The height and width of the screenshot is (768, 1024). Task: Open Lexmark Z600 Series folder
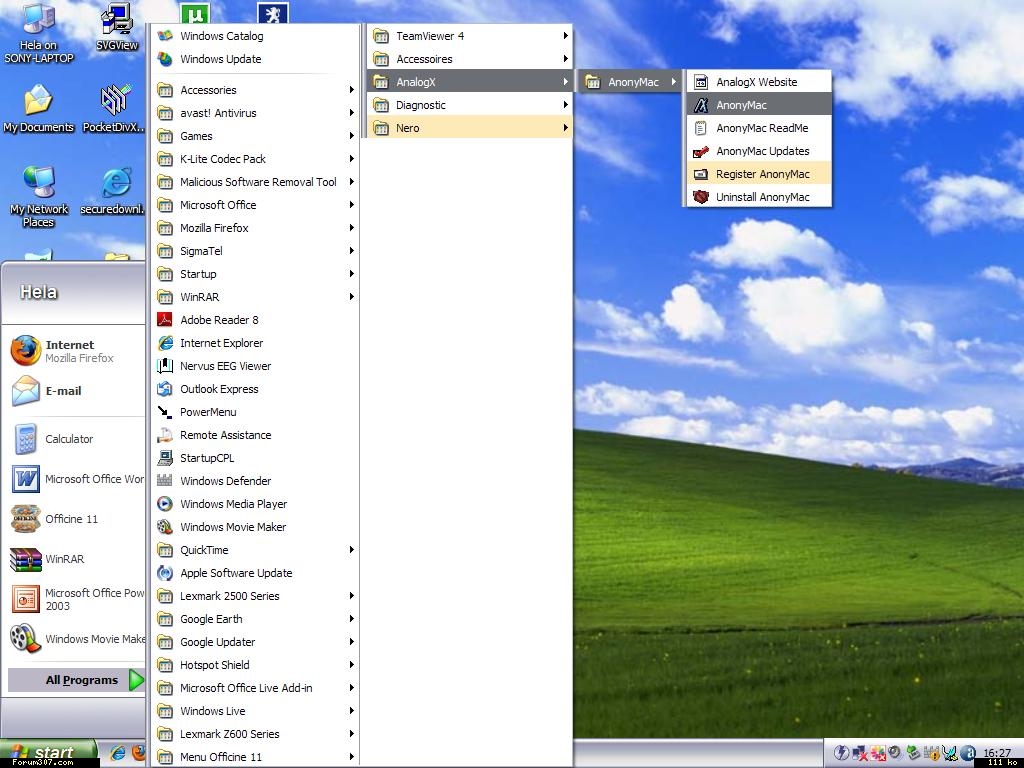[256, 734]
